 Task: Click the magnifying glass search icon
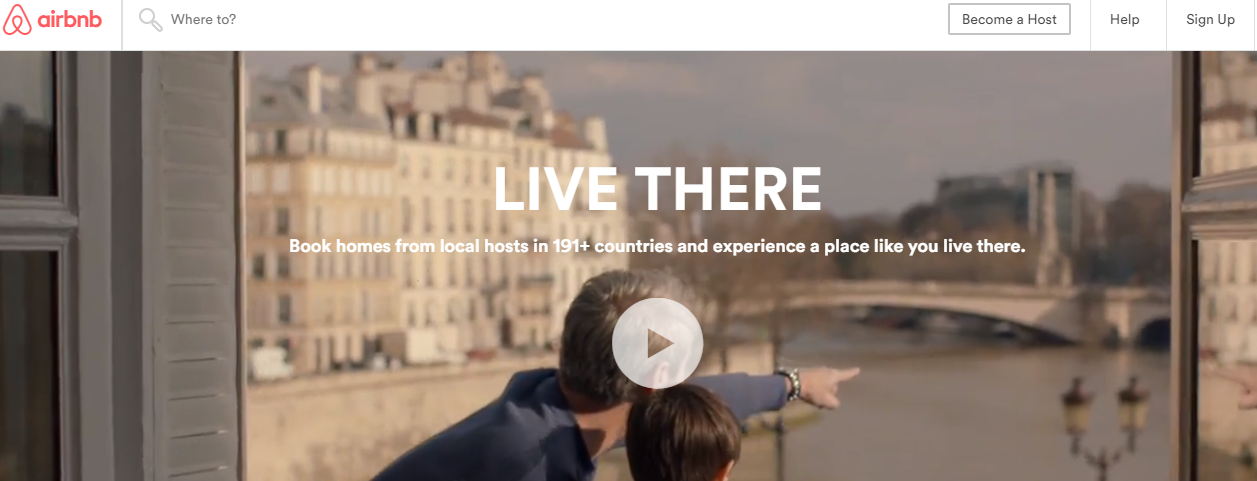tap(150, 20)
